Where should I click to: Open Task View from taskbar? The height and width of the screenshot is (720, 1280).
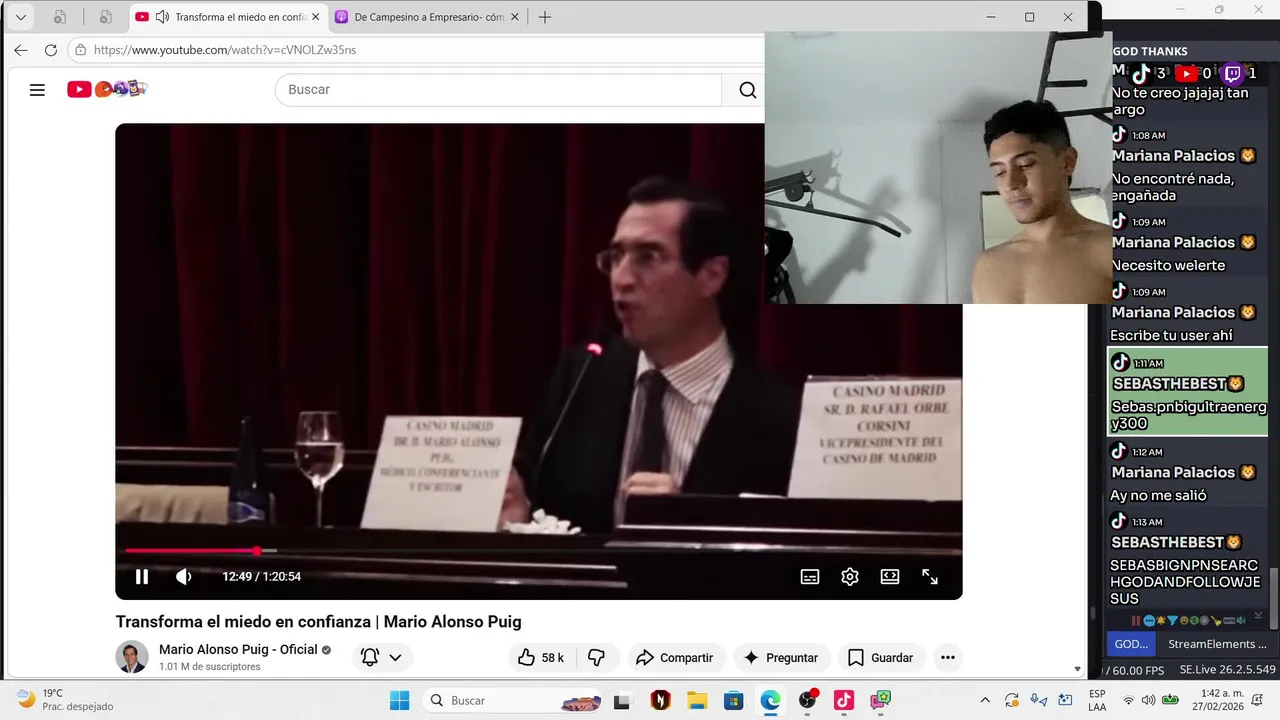[623, 700]
